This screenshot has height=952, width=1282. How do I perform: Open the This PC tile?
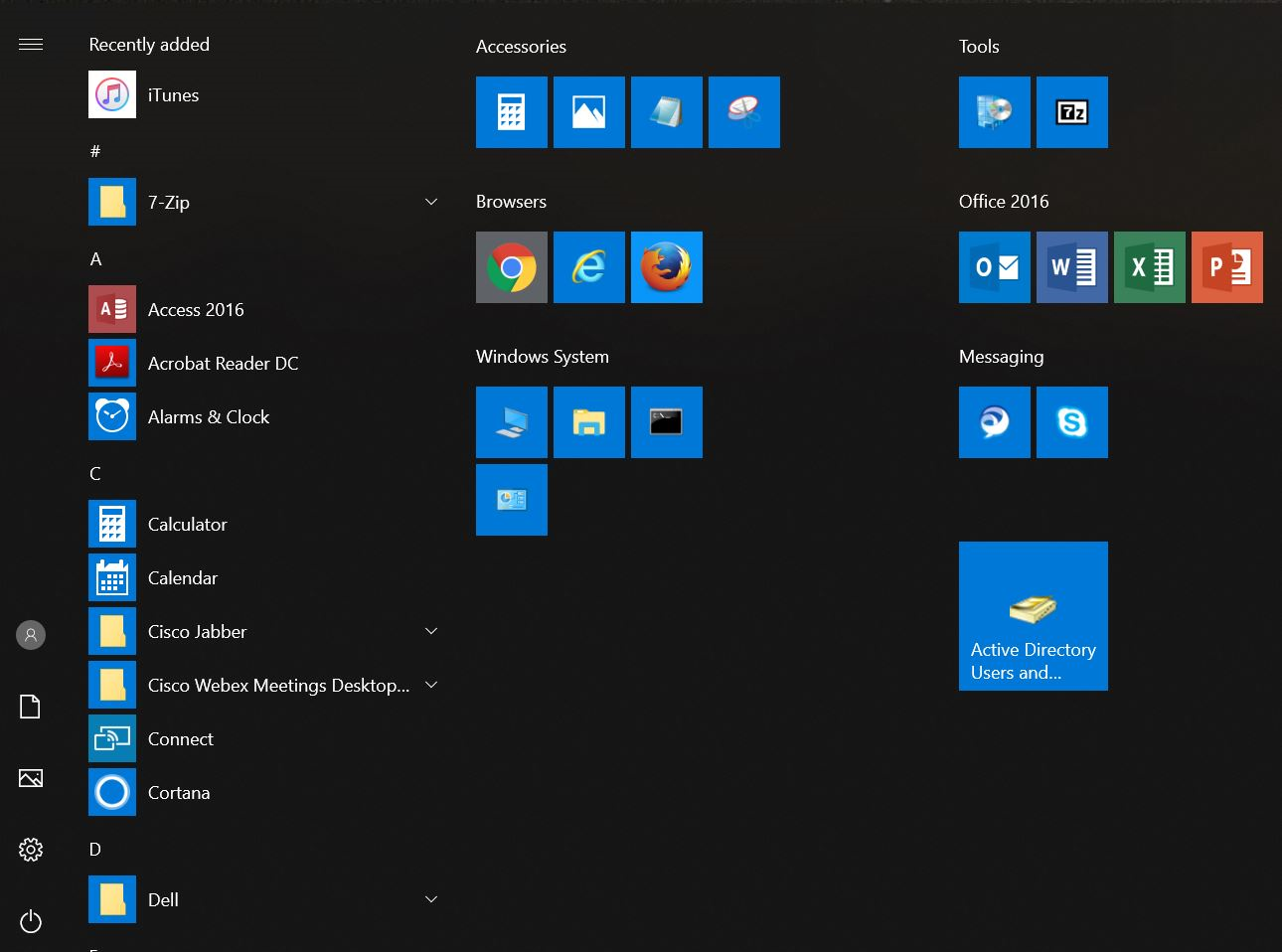point(512,422)
